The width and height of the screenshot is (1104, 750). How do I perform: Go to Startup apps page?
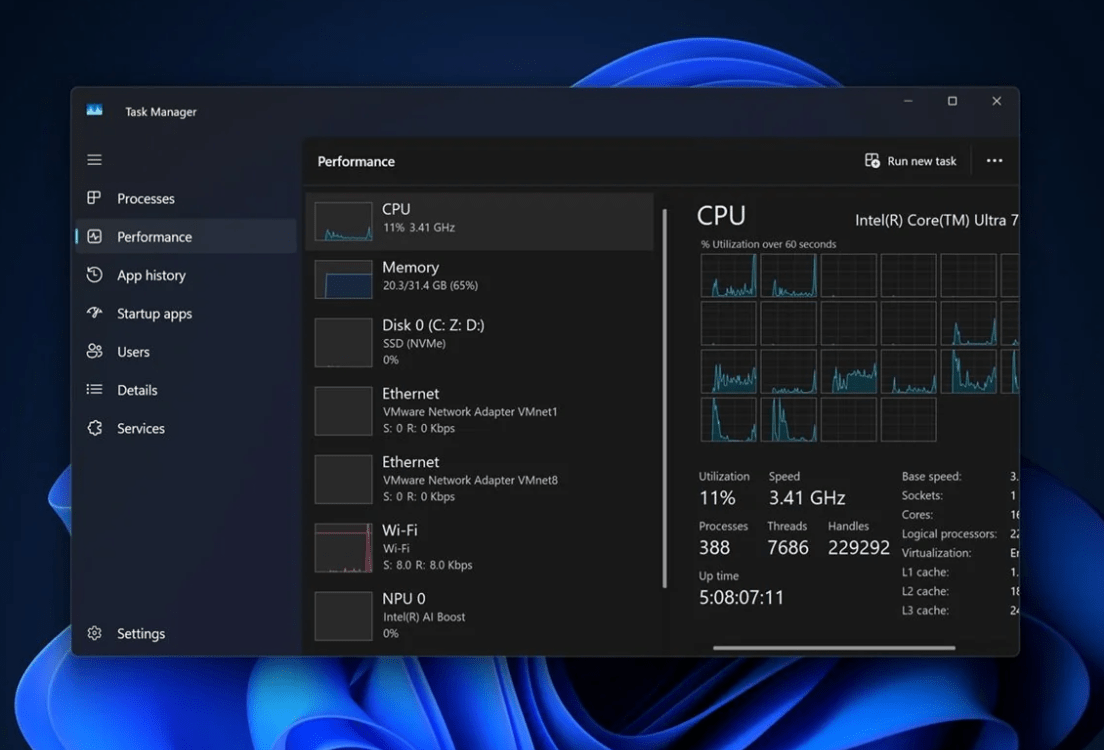point(154,314)
